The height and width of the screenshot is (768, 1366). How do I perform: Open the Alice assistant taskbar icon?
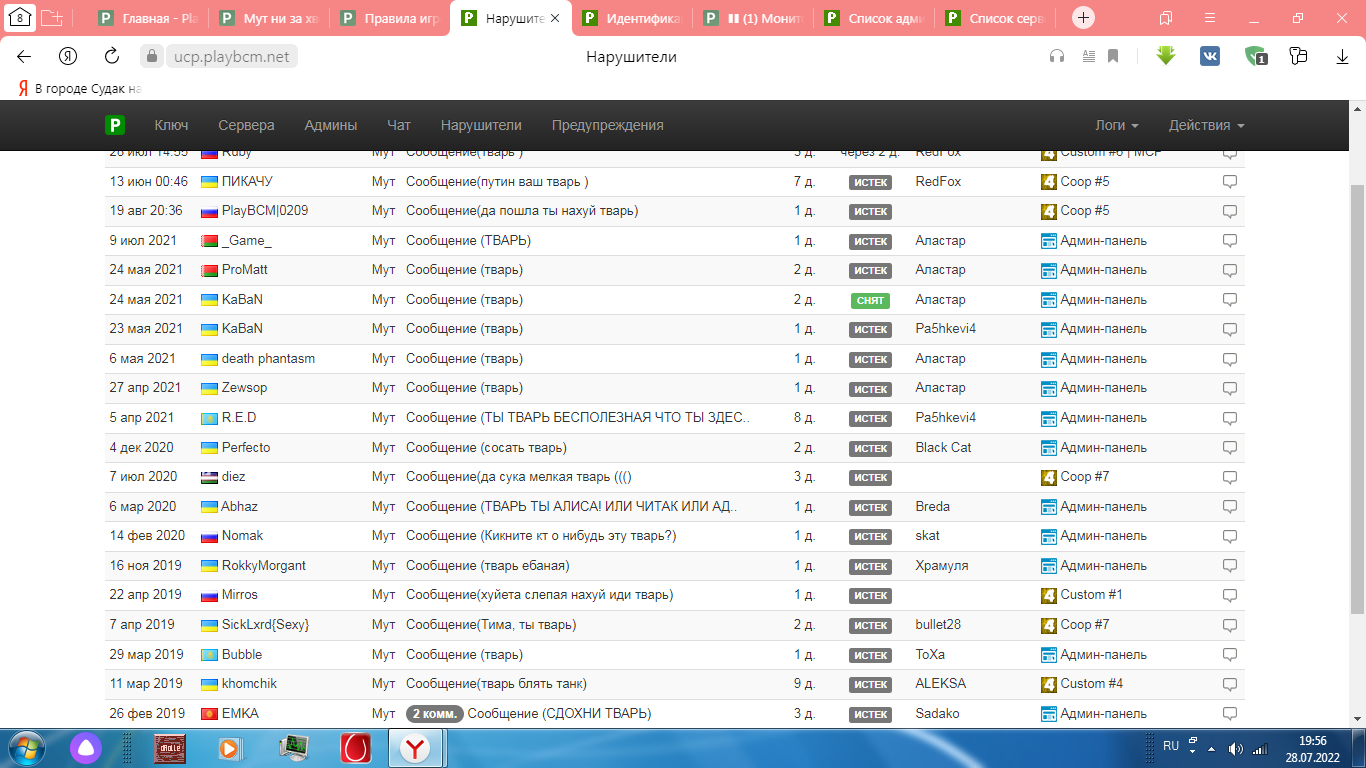tap(84, 748)
